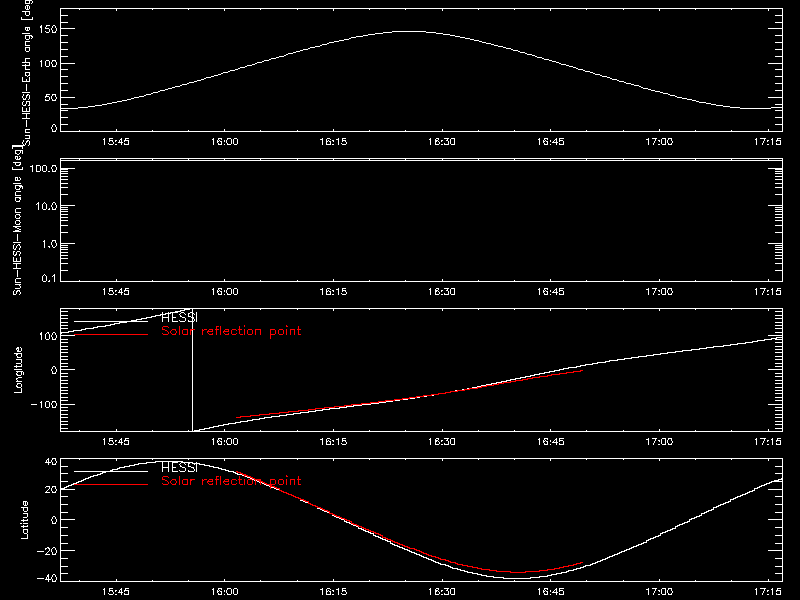Click the 16:15 time label under Earth angle plot
The height and width of the screenshot is (600, 800).
point(333,142)
